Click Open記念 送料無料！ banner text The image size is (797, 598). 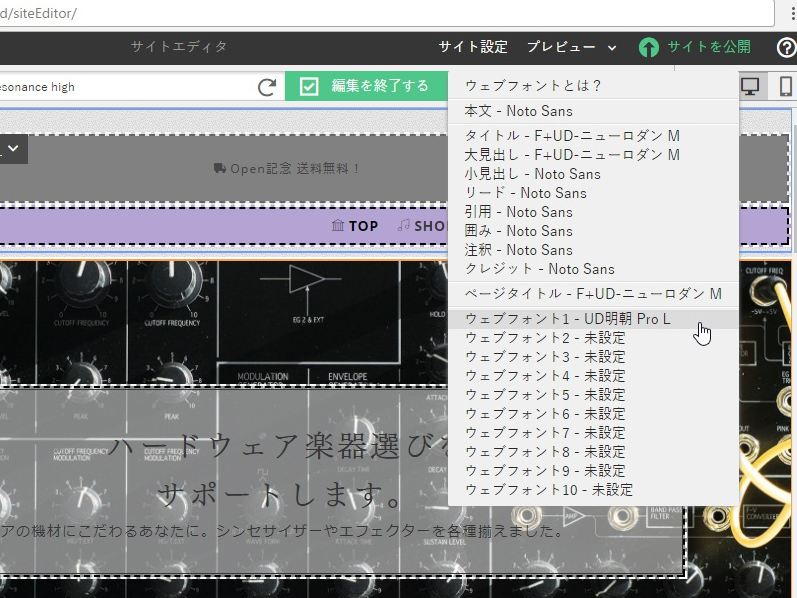click(x=295, y=168)
